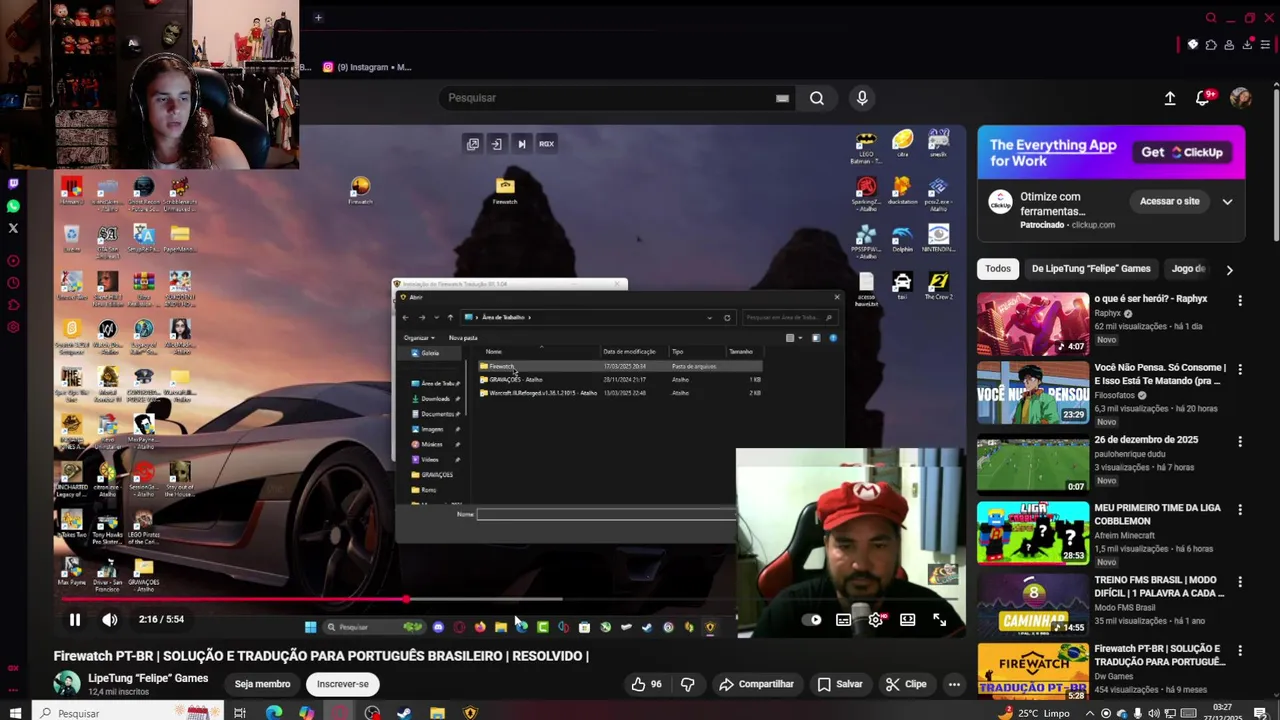Open the Windows Start menu

coord(14,713)
